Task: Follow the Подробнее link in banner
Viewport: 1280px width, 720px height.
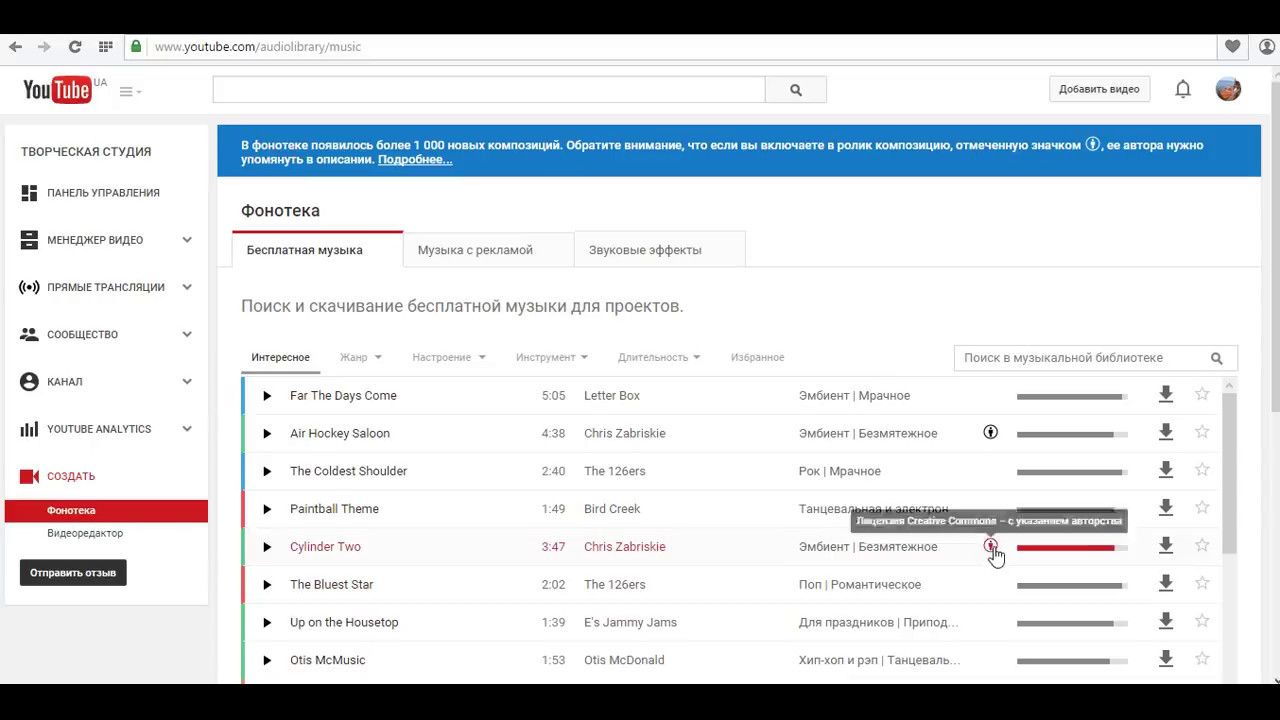Action: [415, 160]
